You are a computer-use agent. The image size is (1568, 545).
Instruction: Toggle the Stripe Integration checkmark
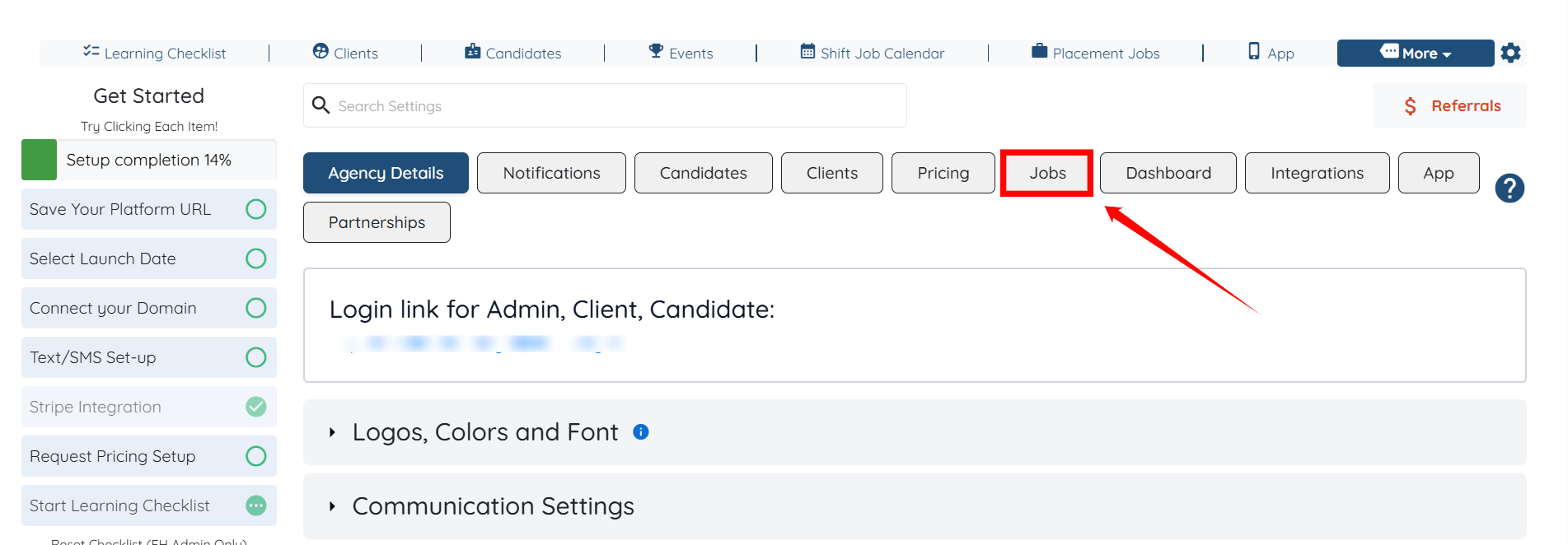(x=256, y=407)
